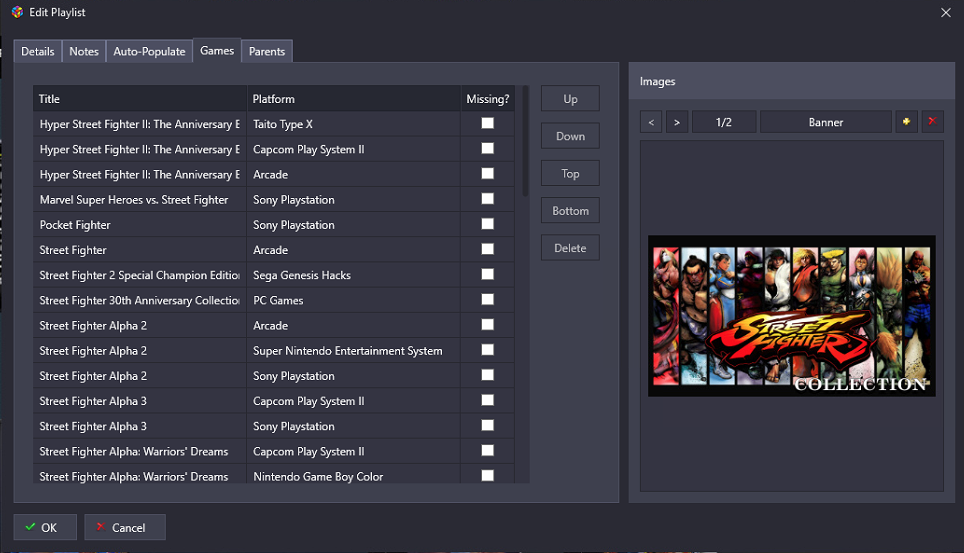Click the Images panel header
This screenshot has height=553, width=964.
coord(792,81)
